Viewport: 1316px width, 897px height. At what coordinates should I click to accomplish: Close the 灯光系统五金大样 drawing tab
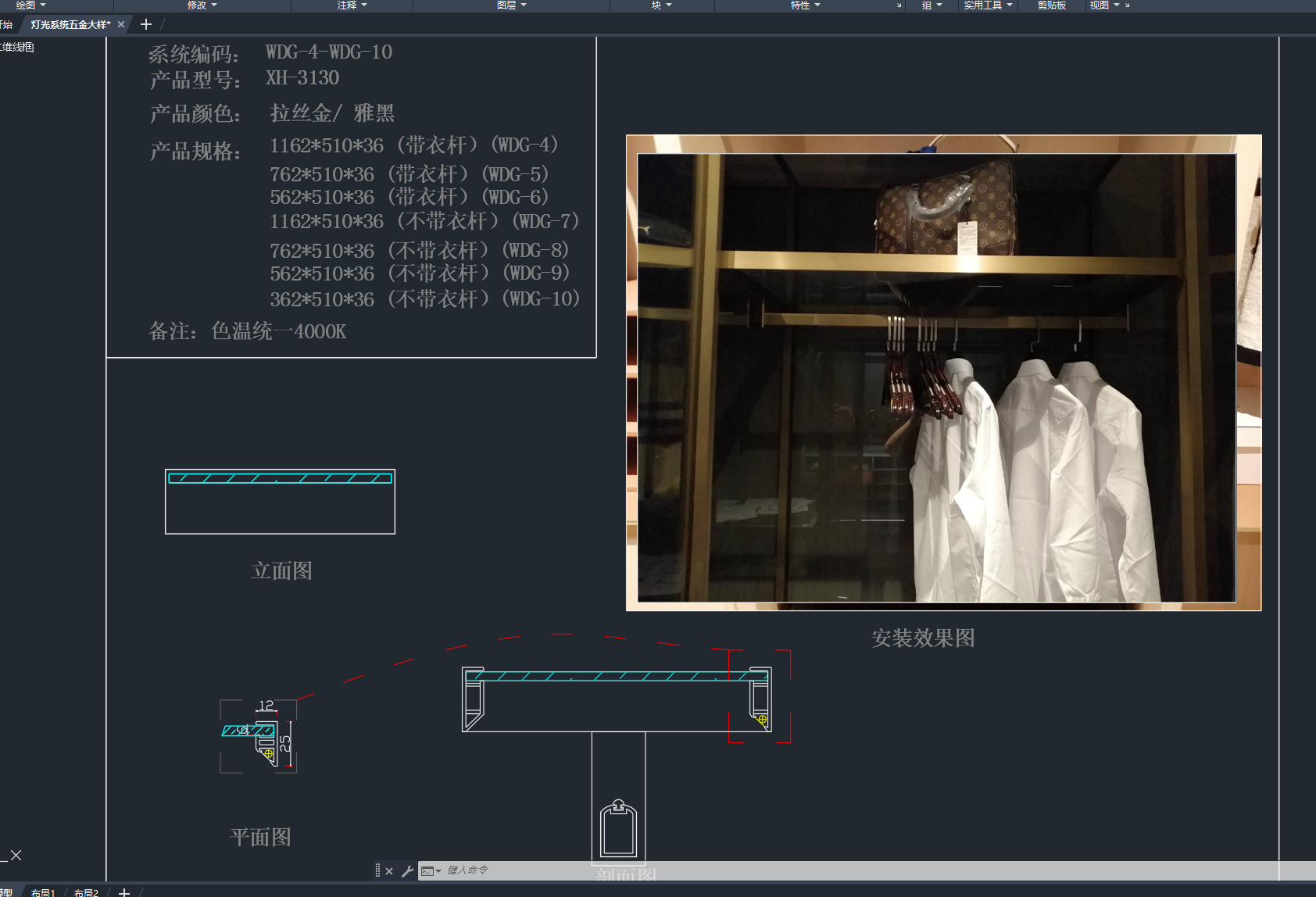pos(121,24)
